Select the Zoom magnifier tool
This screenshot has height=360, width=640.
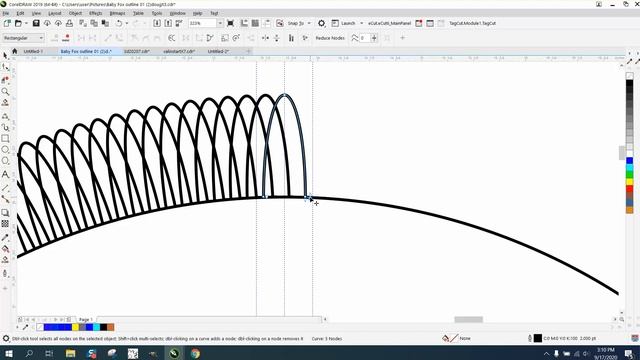click(x=5, y=91)
